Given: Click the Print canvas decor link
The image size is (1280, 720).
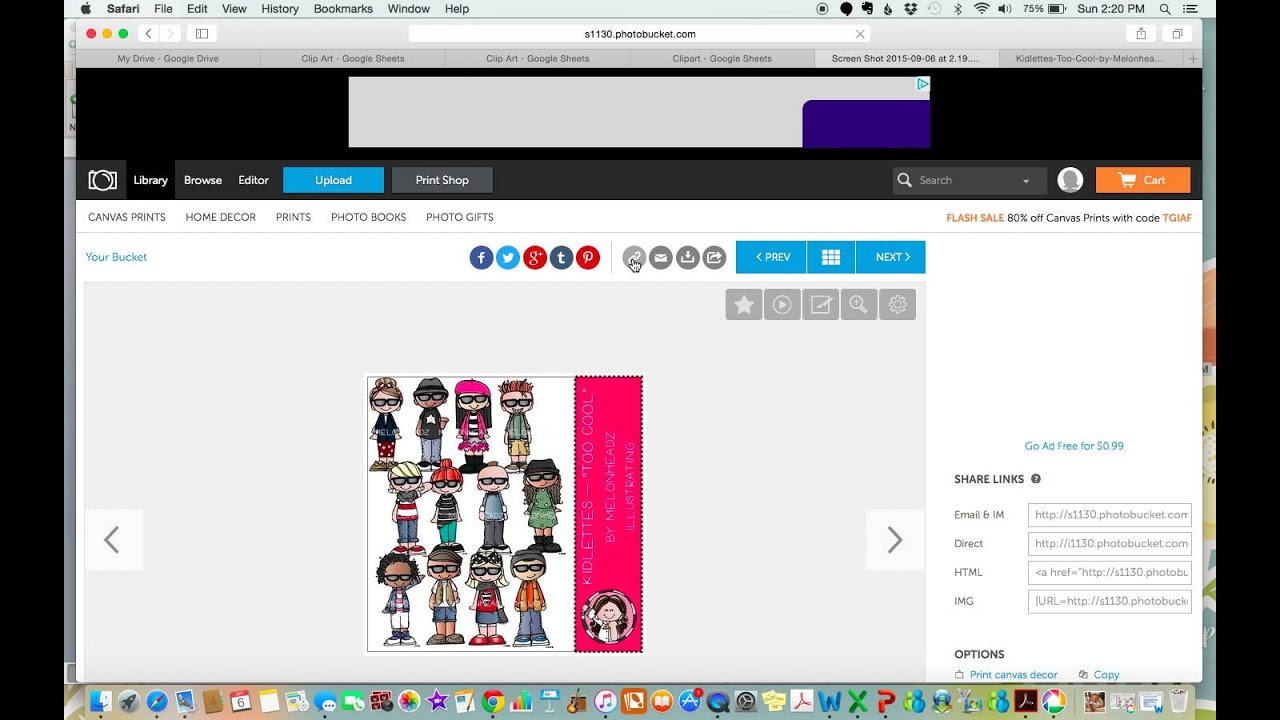Looking at the screenshot, I should click(x=1013, y=675).
